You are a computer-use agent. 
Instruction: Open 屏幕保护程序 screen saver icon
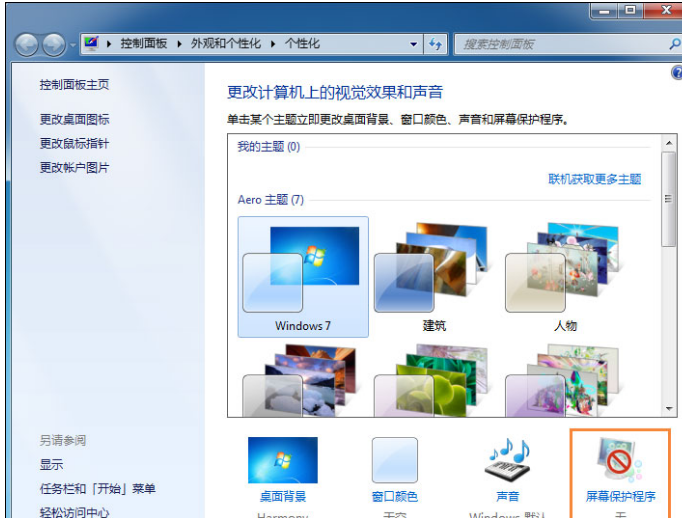620,459
